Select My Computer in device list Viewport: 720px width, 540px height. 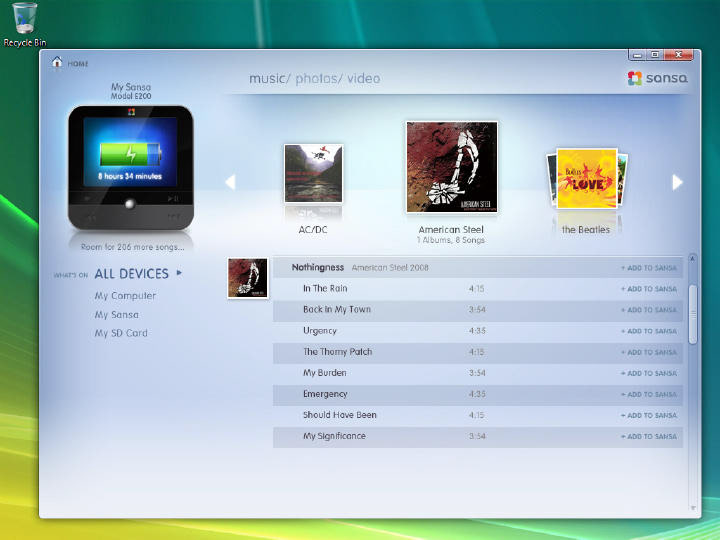click(x=125, y=296)
